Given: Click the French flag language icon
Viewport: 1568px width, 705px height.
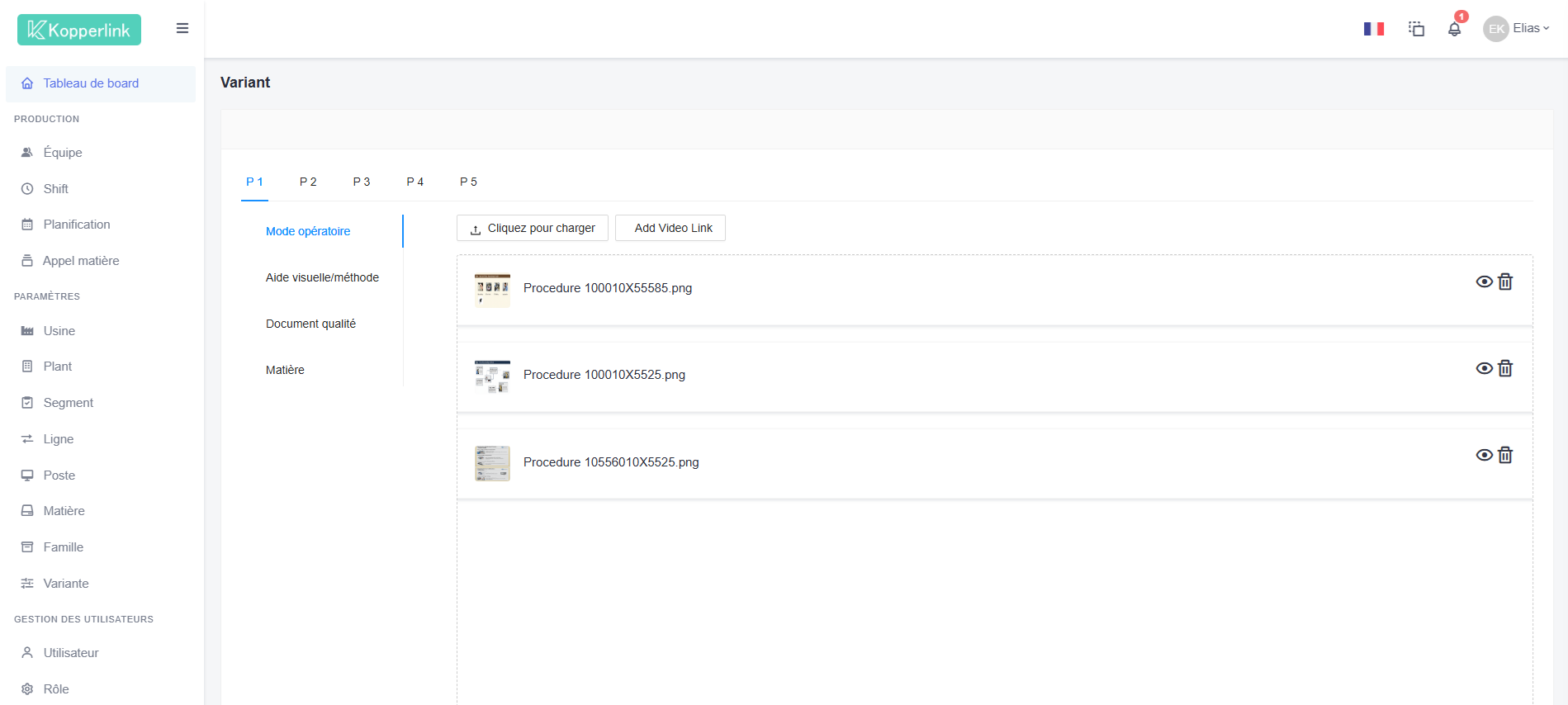Looking at the screenshot, I should coord(1373,29).
